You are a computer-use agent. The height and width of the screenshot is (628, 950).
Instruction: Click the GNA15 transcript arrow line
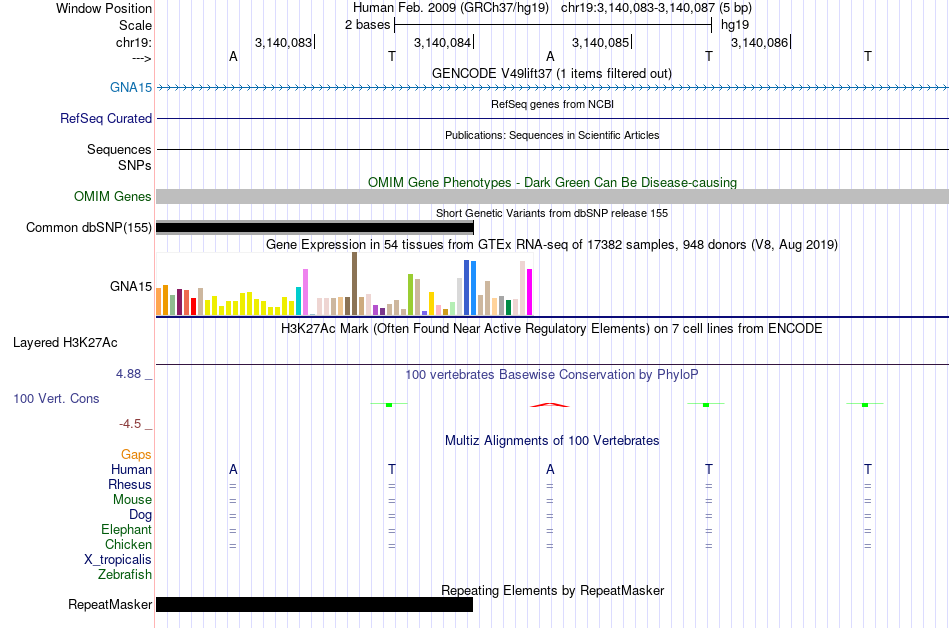552,88
